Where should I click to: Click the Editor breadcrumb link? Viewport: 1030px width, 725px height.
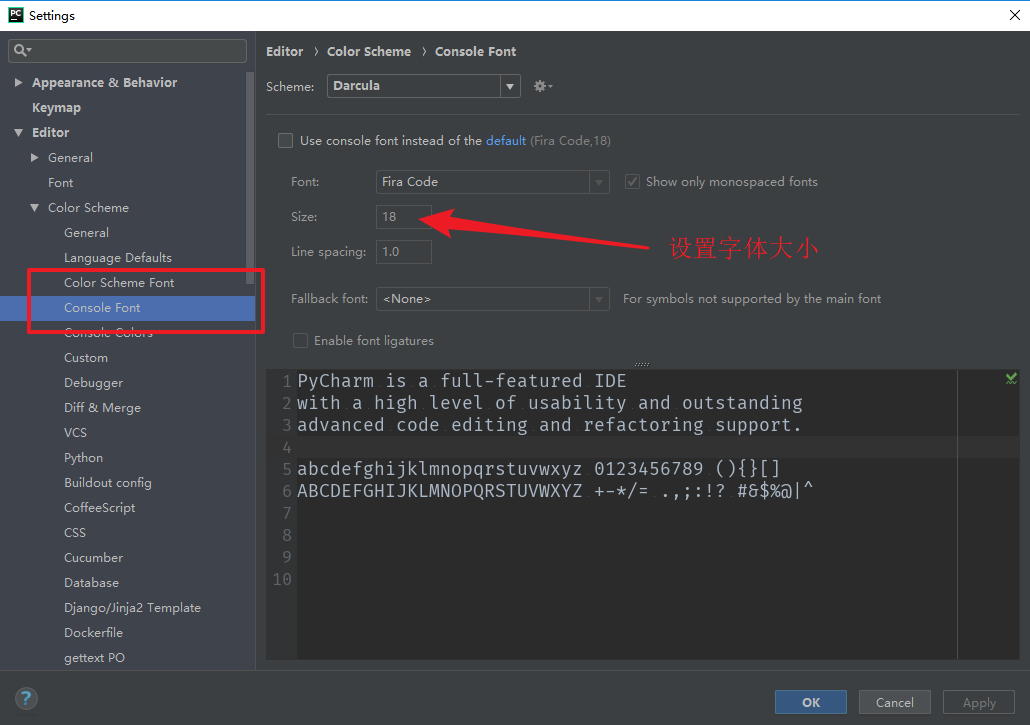284,51
